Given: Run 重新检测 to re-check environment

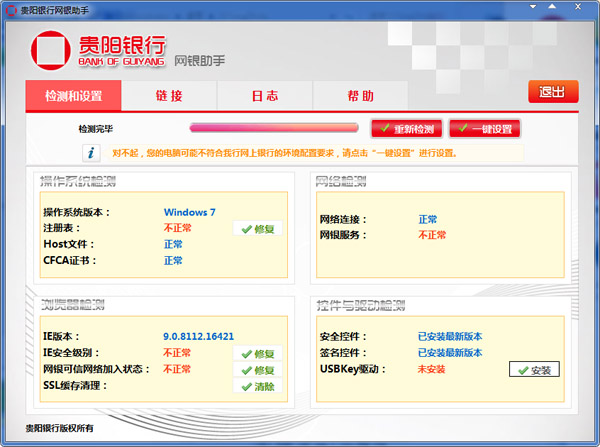Looking at the screenshot, I should pyautogui.click(x=406, y=129).
